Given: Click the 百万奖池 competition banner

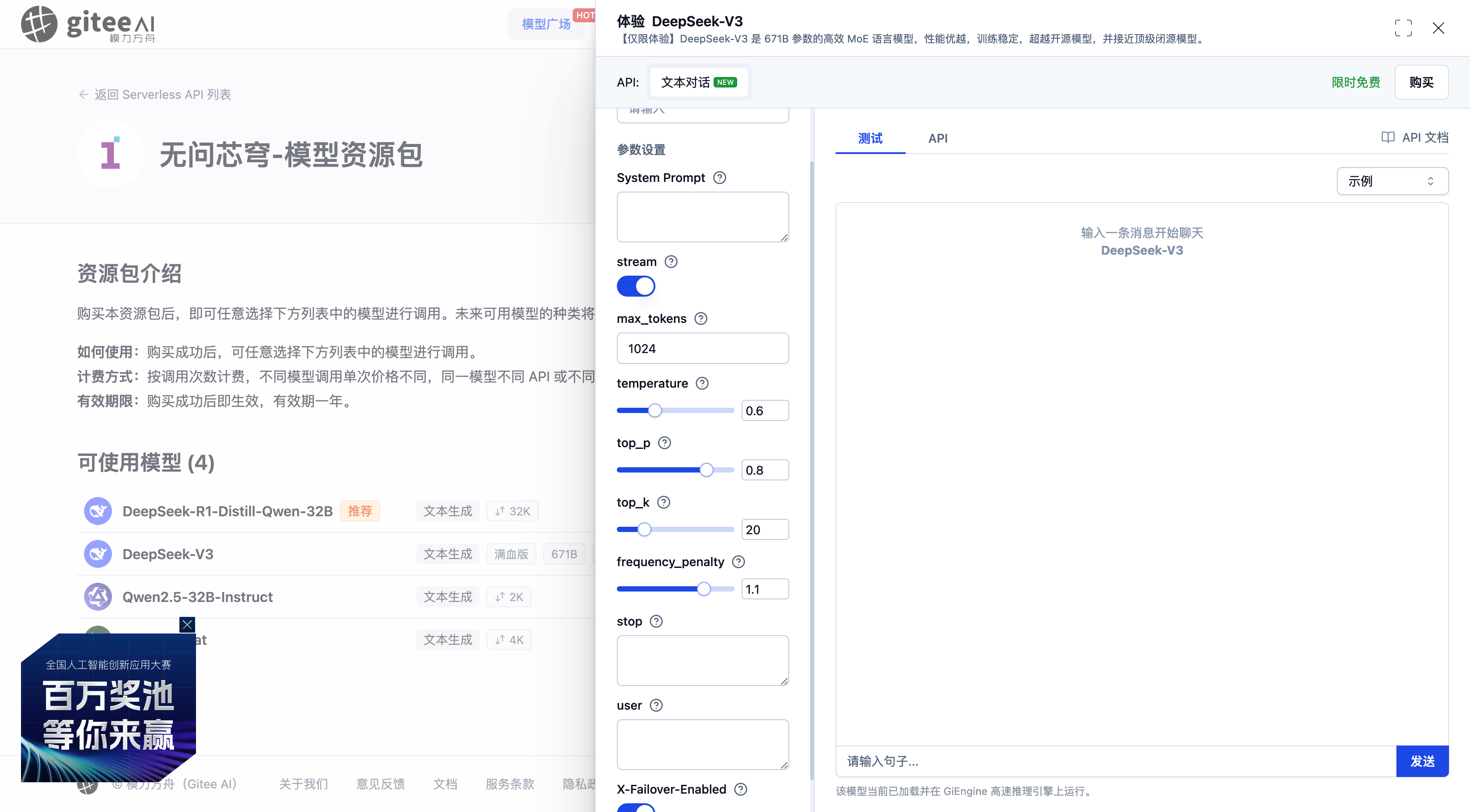Looking at the screenshot, I should coord(108,707).
